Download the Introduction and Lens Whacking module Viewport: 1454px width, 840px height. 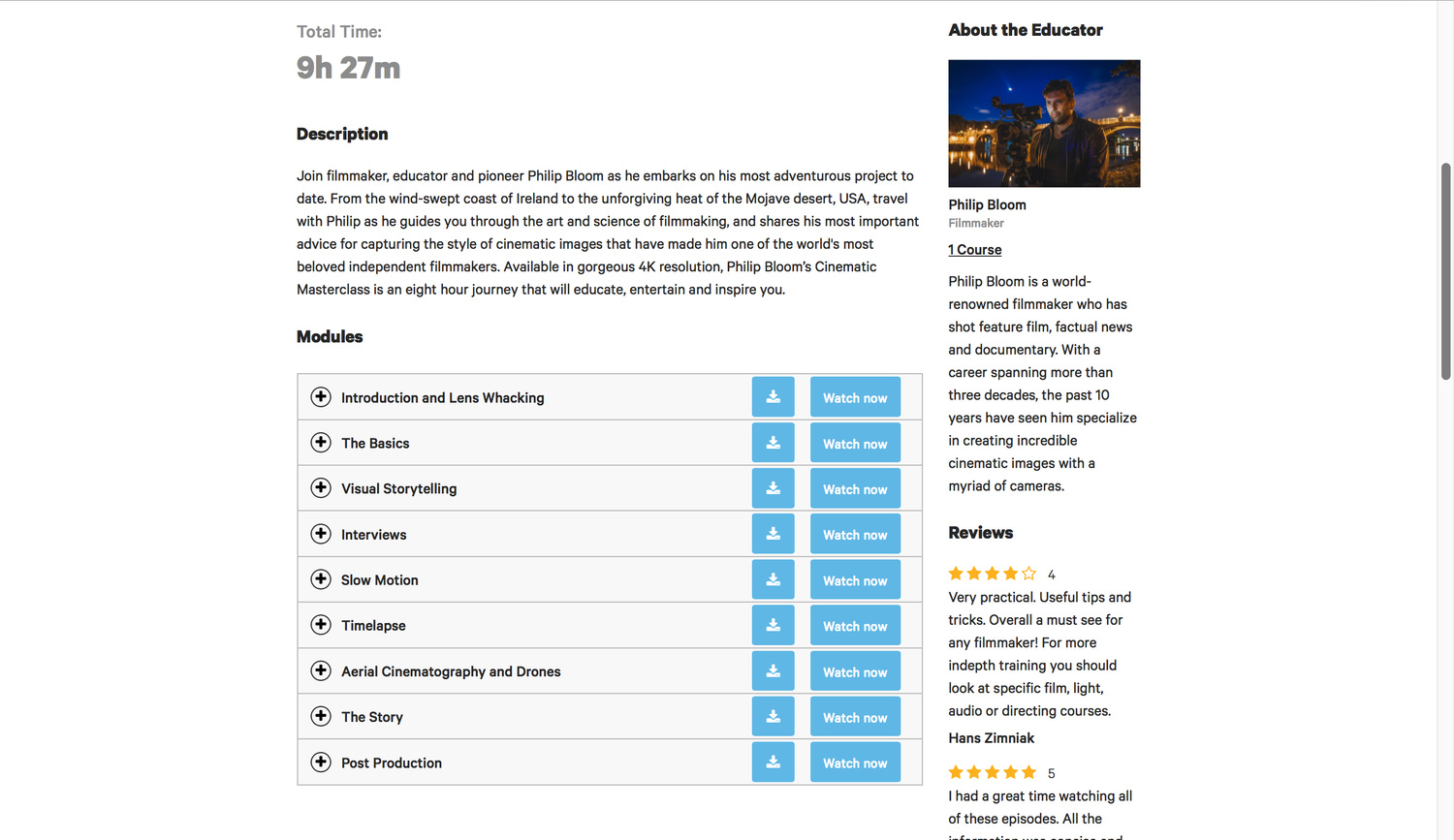(x=773, y=397)
